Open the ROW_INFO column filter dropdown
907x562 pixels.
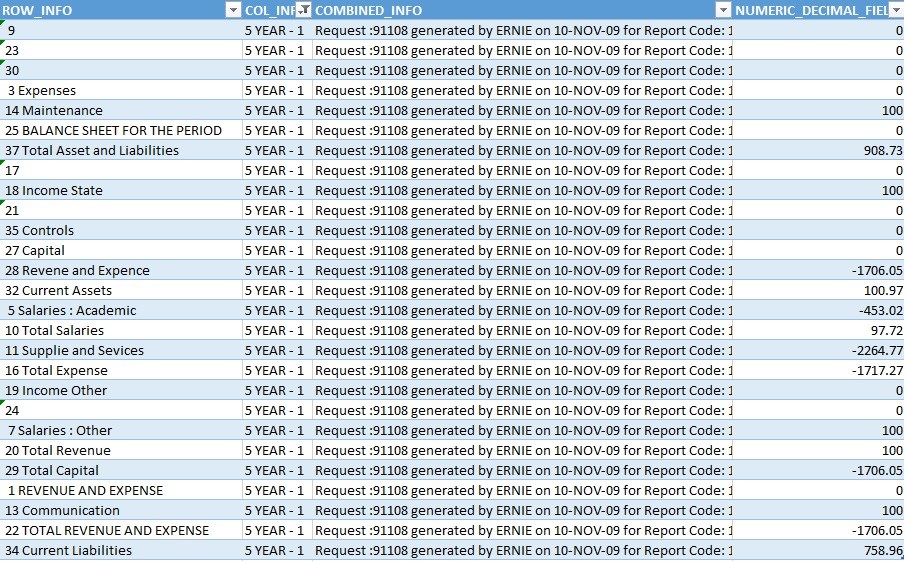point(232,10)
